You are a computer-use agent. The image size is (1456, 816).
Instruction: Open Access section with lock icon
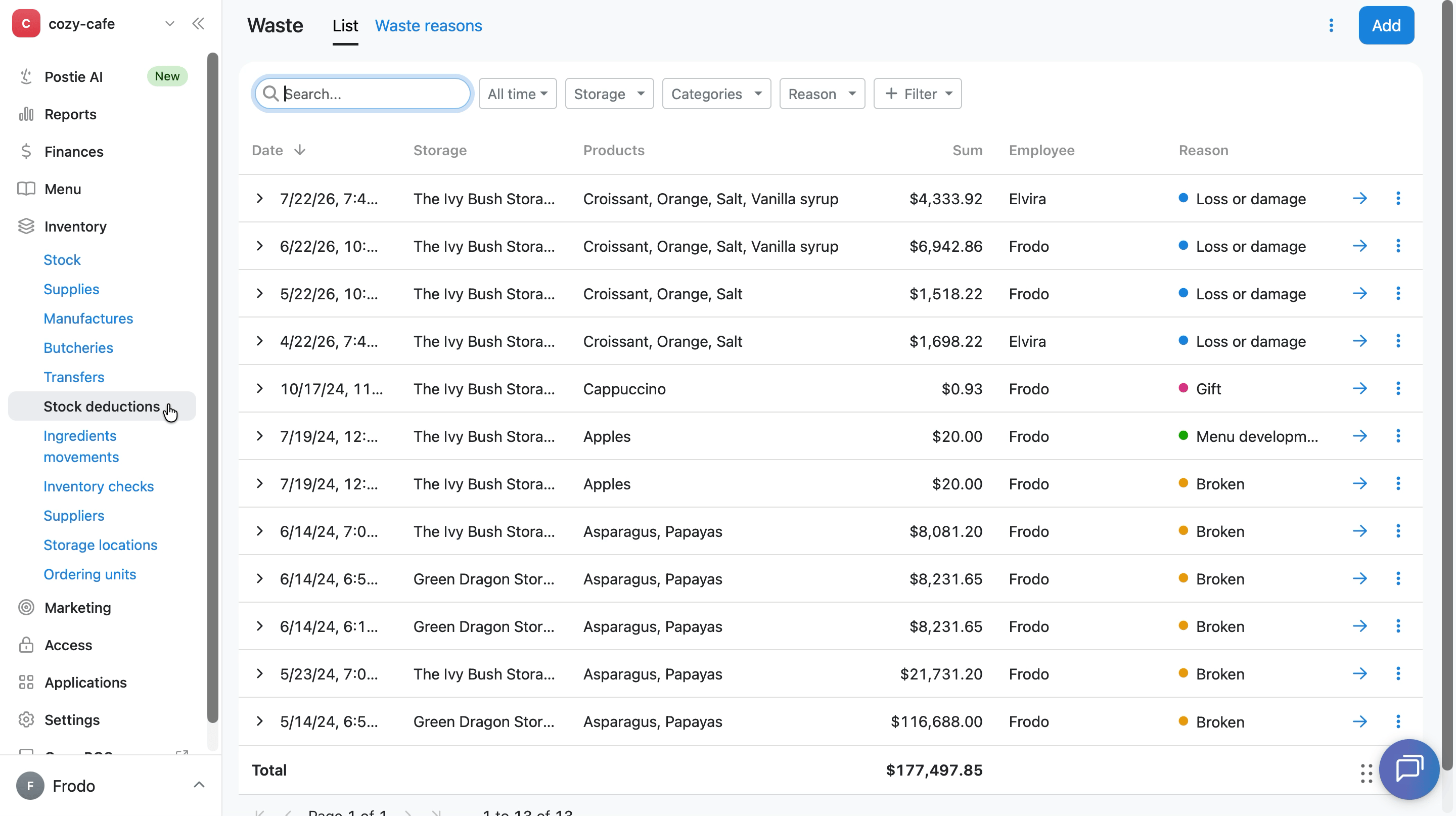[68, 645]
